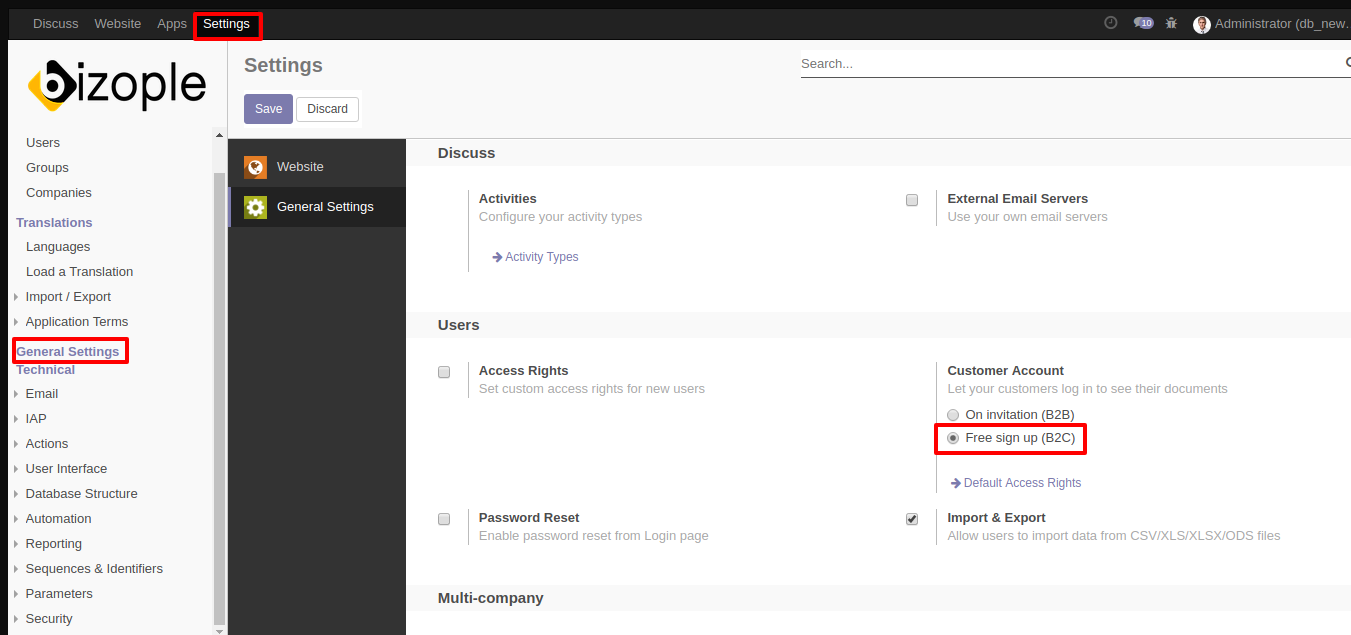Click the Technical section header

tap(45, 371)
